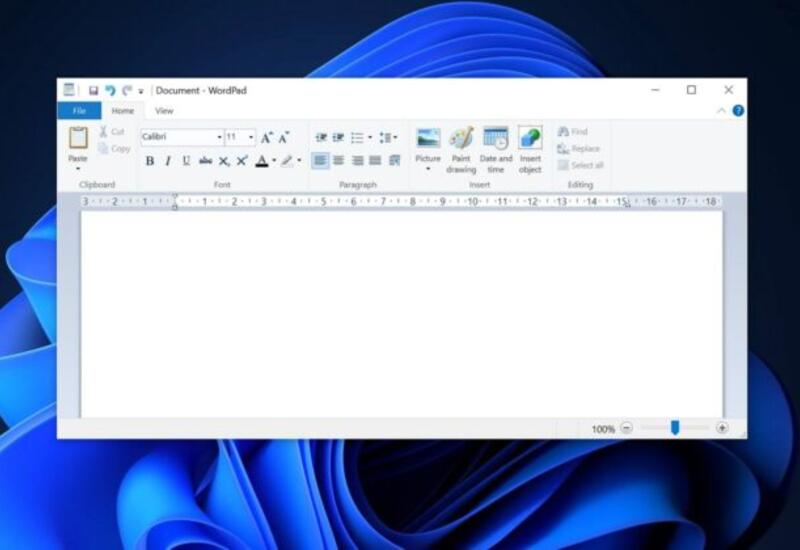Insert Date and time
This screenshot has height=550, width=800.
(495, 139)
